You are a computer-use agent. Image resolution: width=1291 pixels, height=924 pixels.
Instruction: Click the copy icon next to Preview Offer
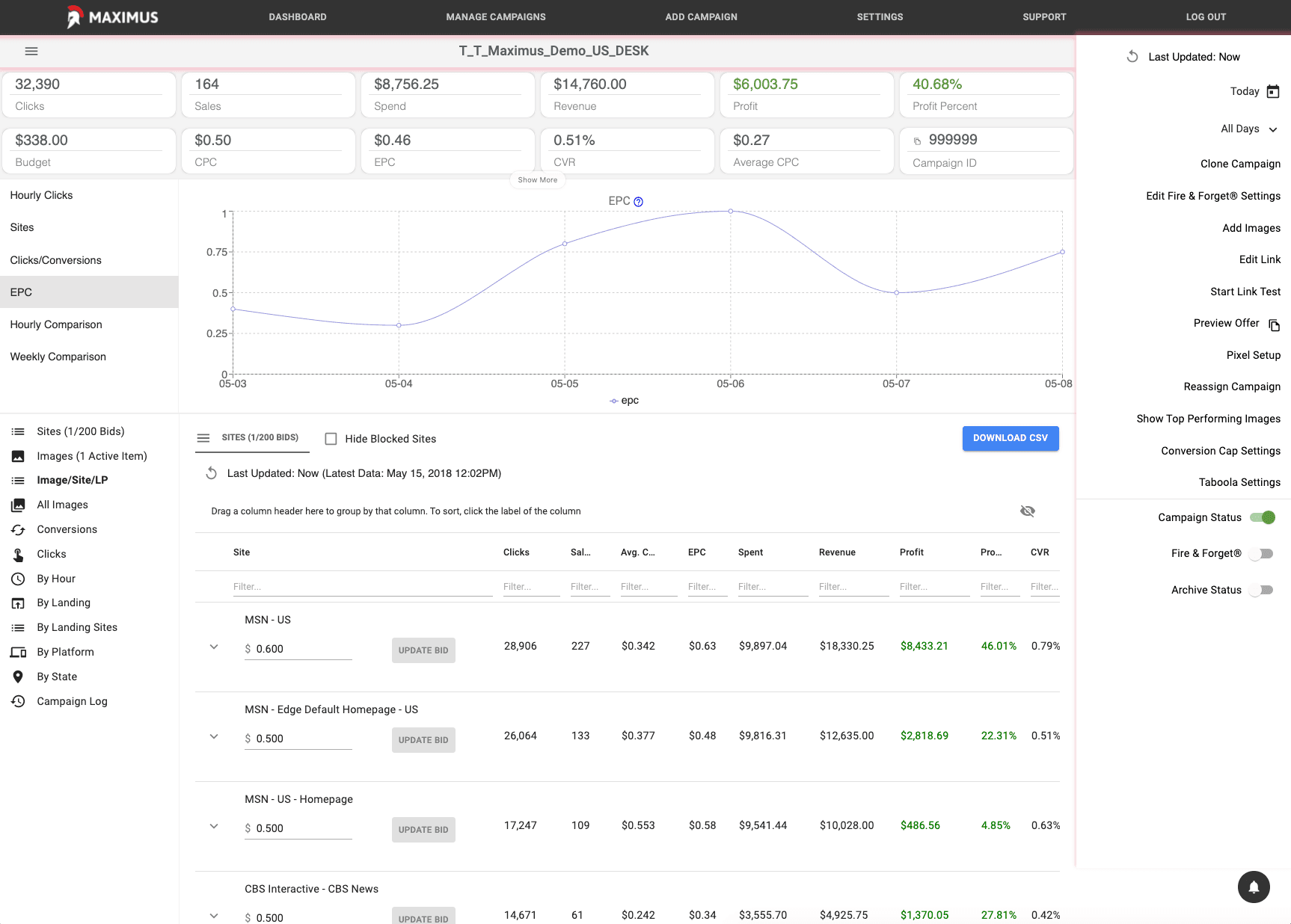click(x=1275, y=324)
